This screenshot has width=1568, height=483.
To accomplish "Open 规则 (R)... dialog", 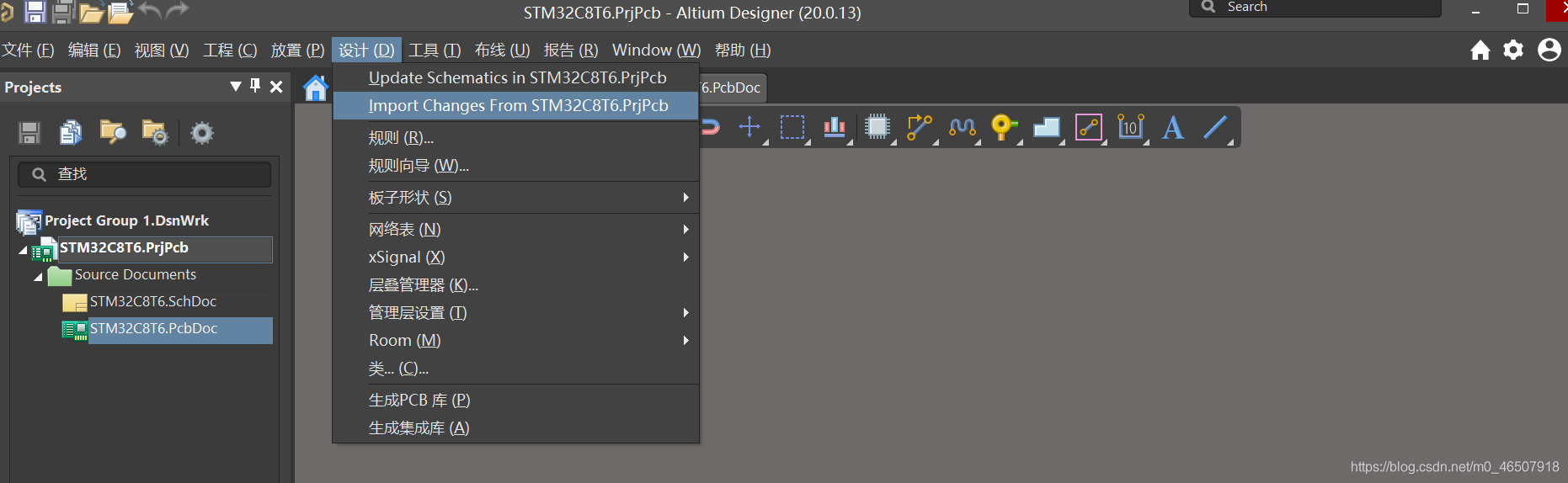I will tap(516, 137).
